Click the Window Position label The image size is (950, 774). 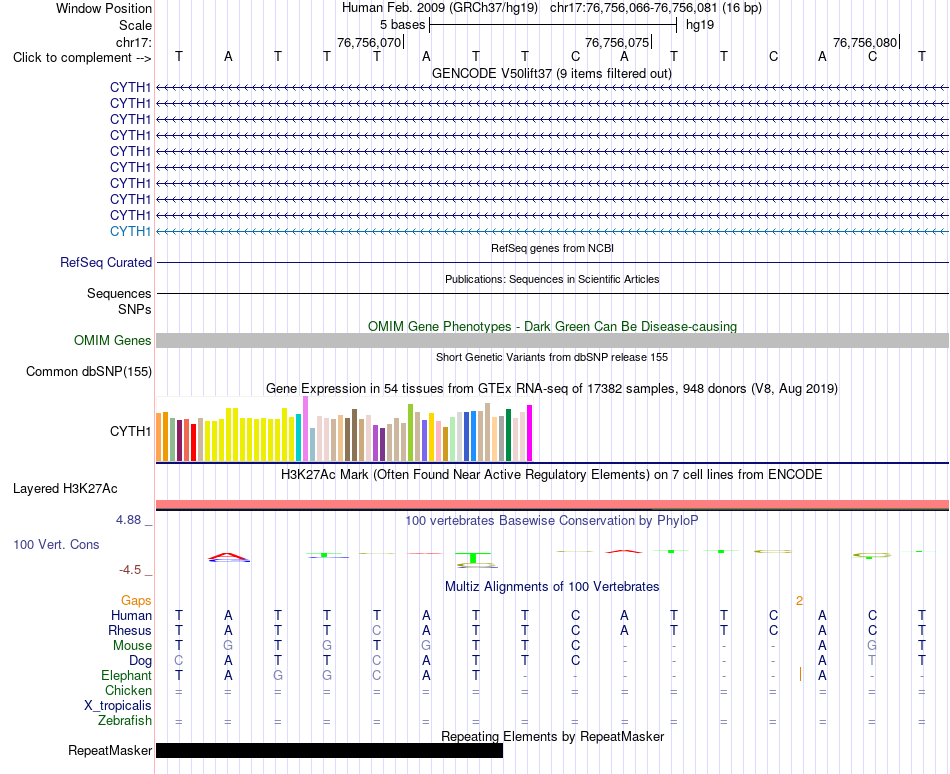pos(104,8)
